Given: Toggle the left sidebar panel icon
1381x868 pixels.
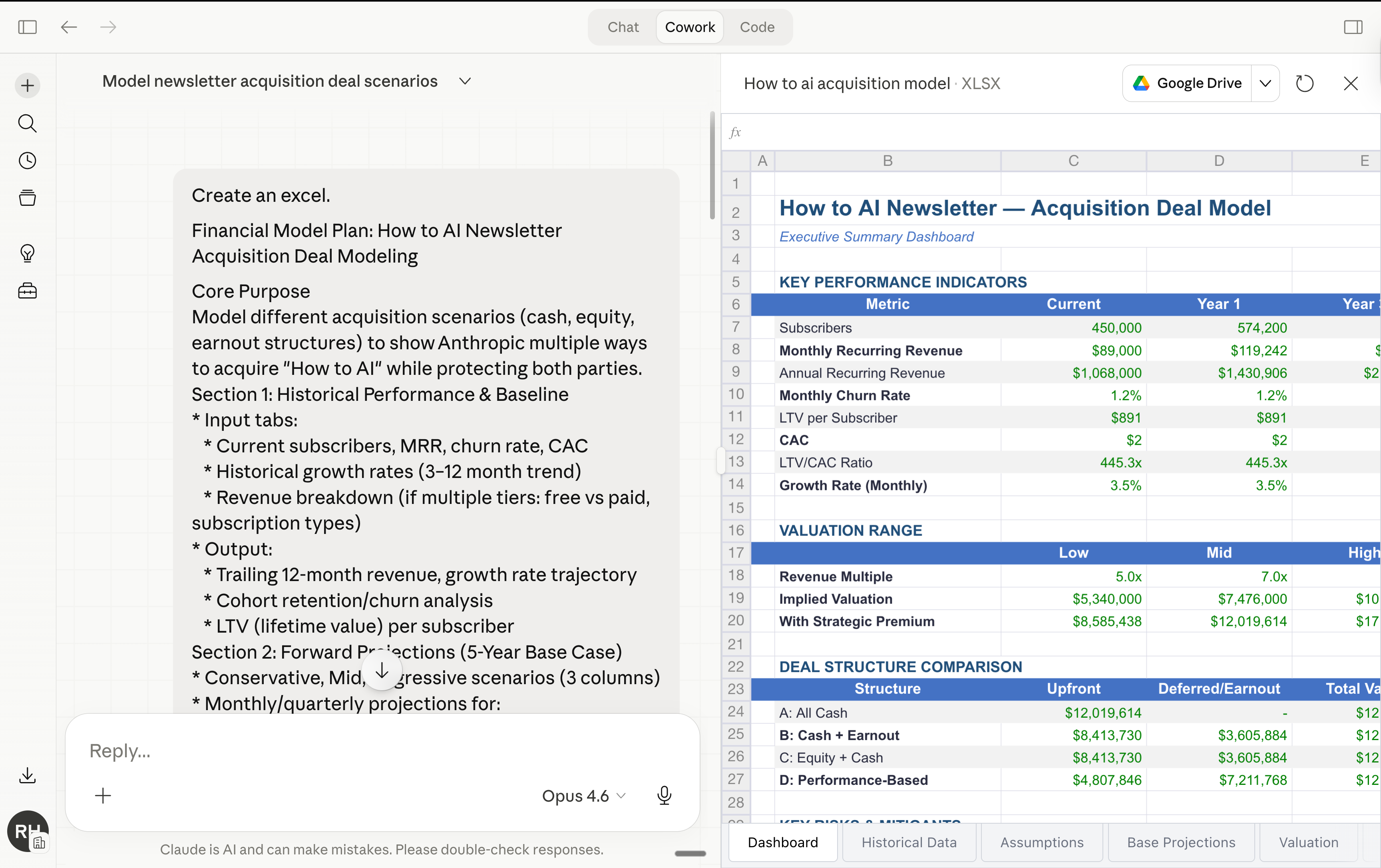Looking at the screenshot, I should click(28, 27).
